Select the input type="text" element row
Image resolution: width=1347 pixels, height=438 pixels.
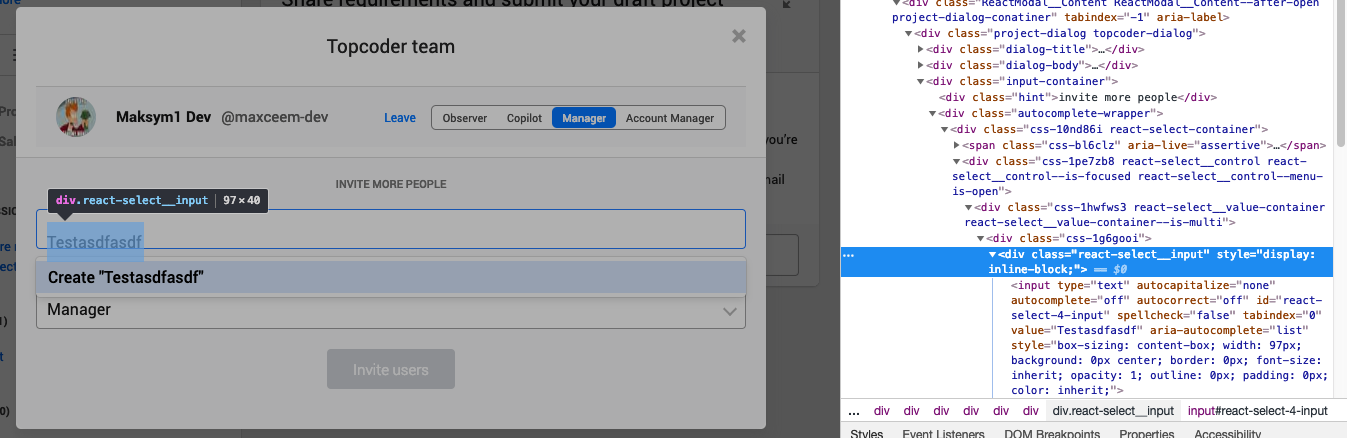pyautogui.click(x=1170, y=338)
